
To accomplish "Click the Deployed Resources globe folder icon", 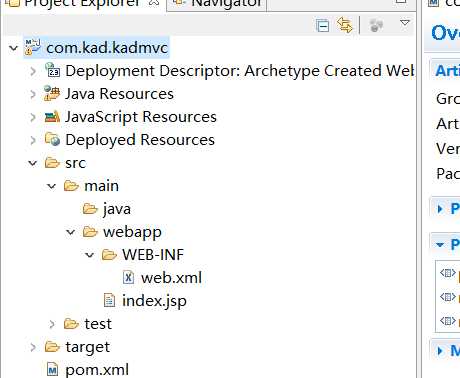I will pos(52,139).
